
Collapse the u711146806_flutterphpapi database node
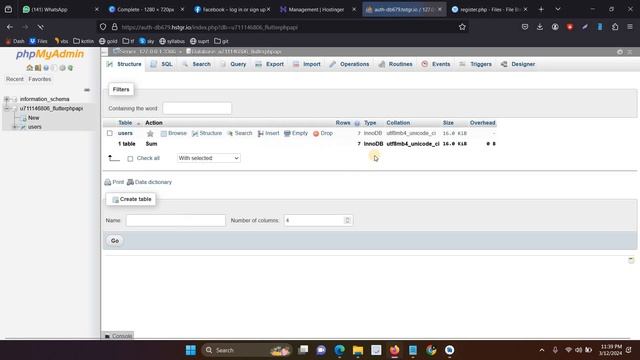pyautogui.click(x=7, y=109)
